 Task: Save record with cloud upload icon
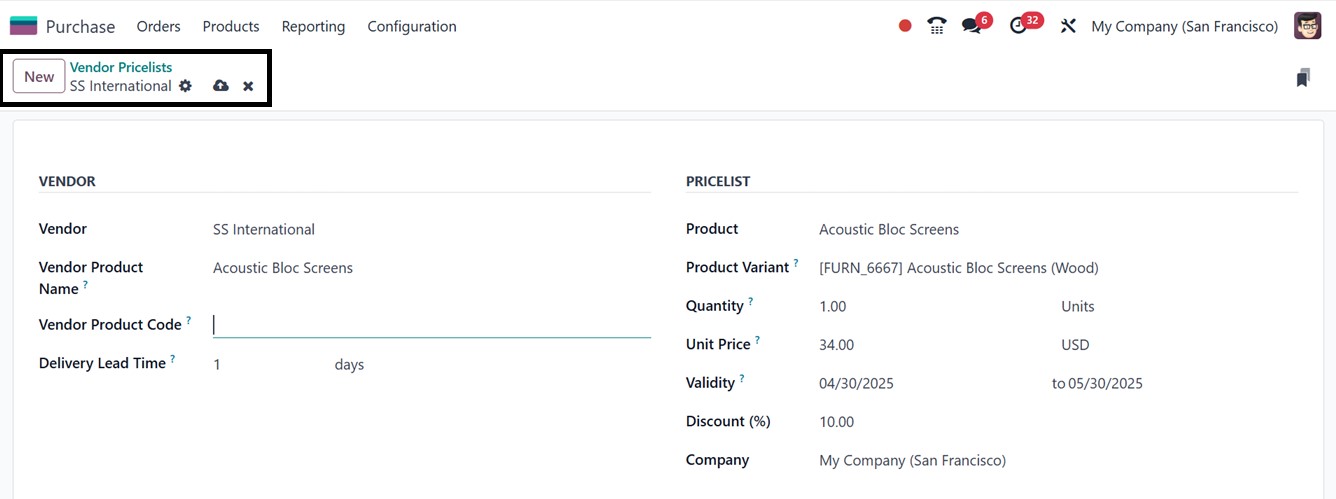point(221,86)
